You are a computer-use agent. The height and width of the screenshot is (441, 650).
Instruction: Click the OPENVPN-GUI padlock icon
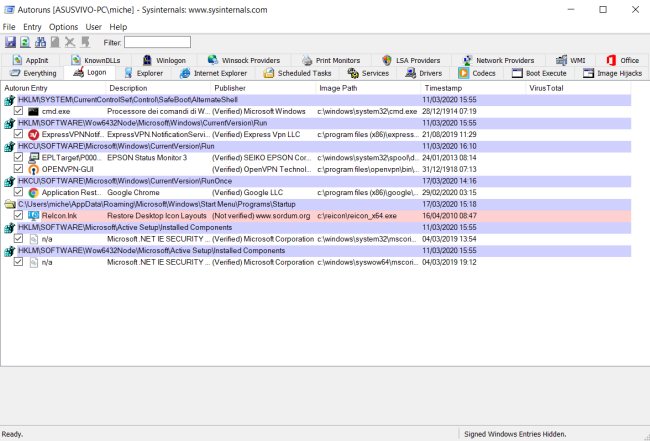pyautogui.click(x=33, y=170)
